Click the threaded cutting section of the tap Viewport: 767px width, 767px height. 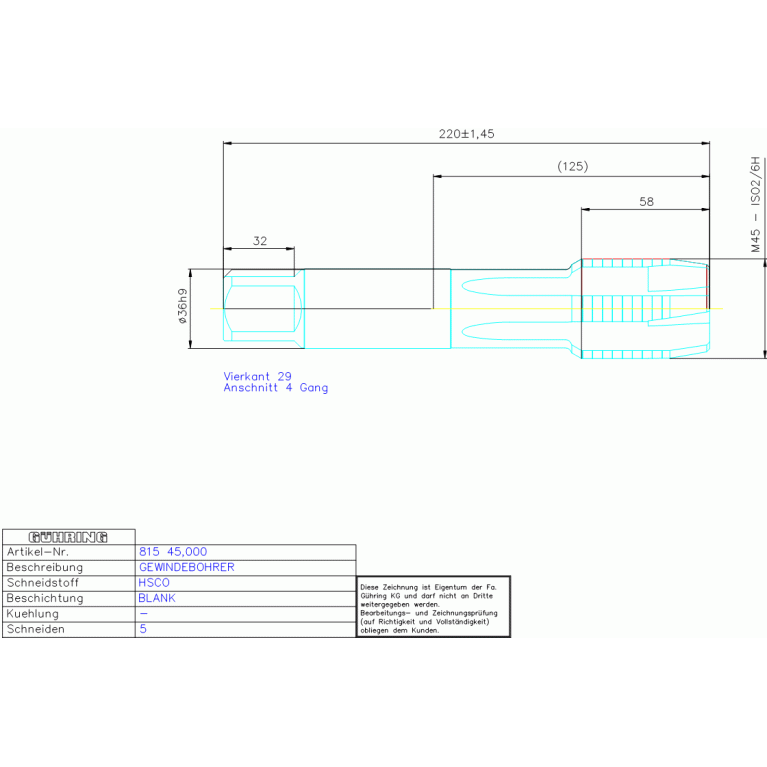click(644, 308)
